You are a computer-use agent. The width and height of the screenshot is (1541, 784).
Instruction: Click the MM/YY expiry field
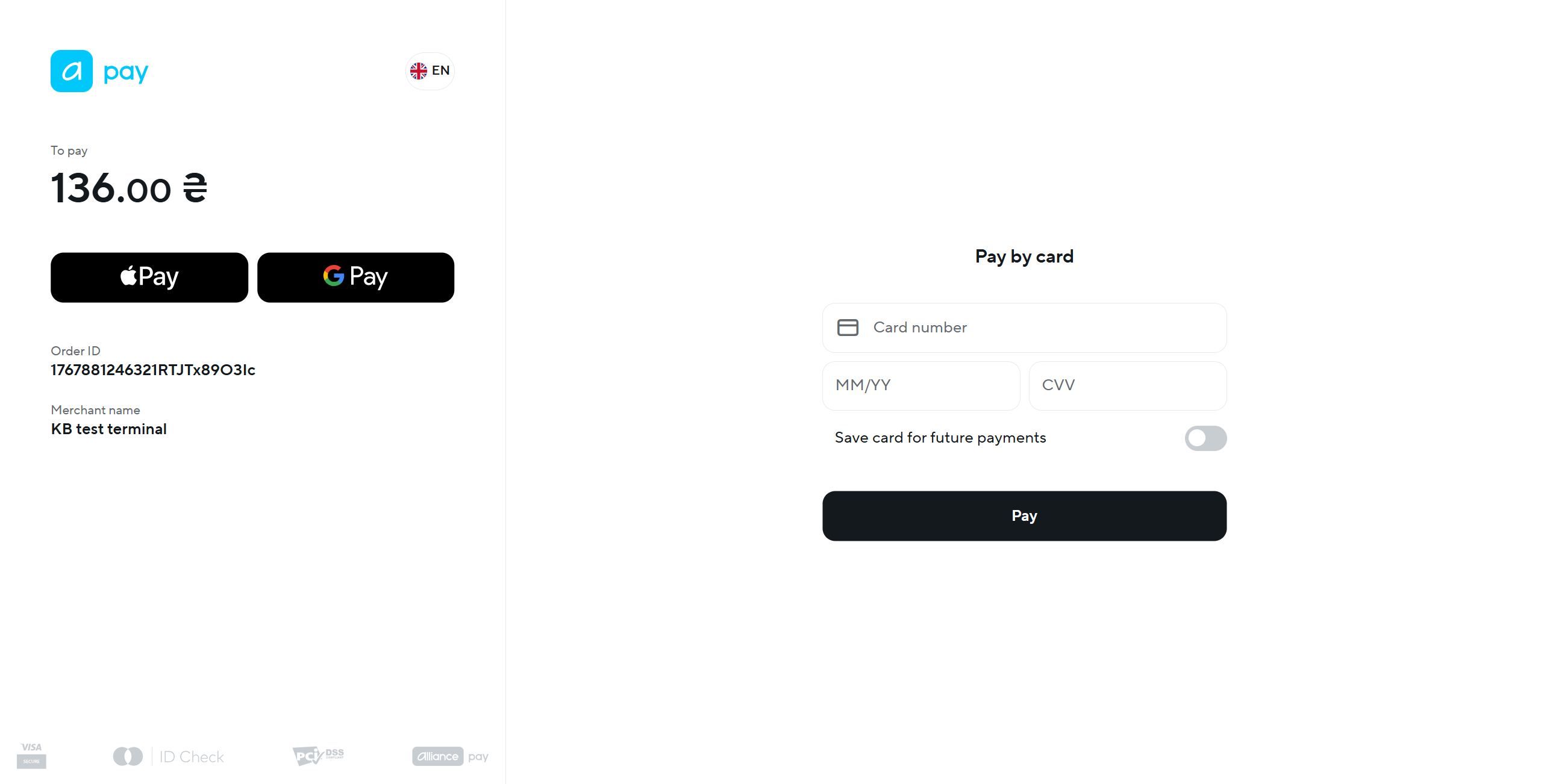[921, 386]
